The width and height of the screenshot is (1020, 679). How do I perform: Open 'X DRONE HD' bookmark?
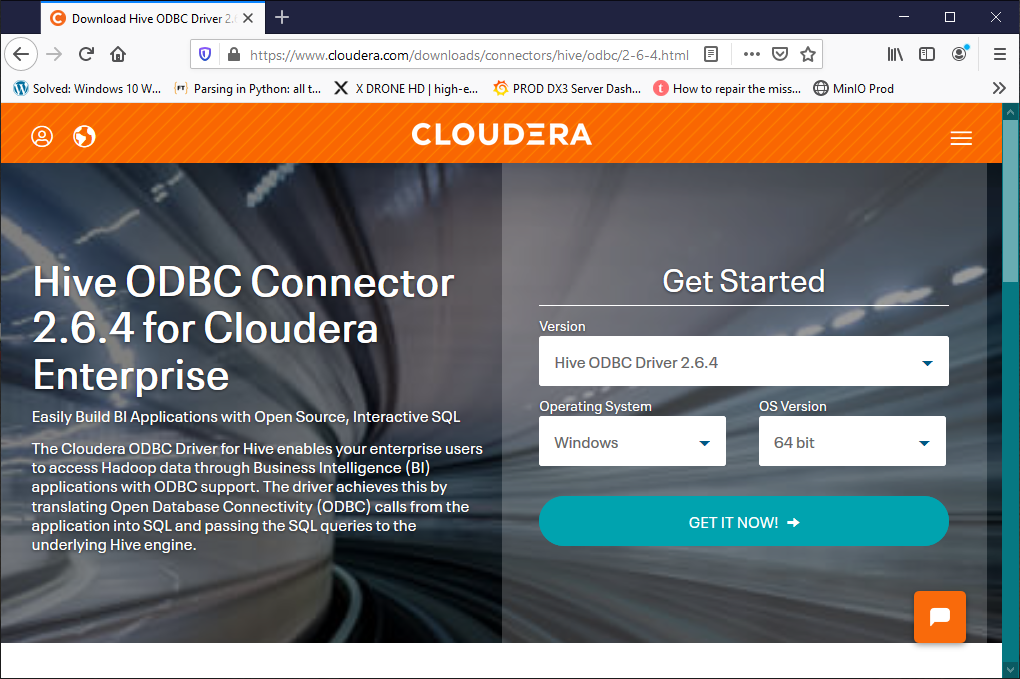pos(406,88)
